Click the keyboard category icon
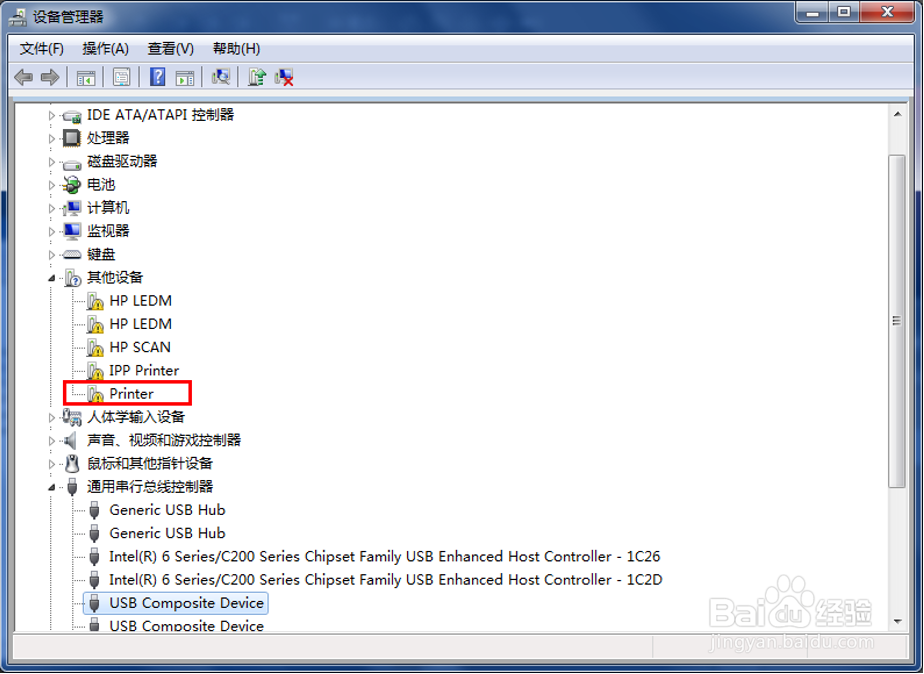924x674 pixels. click(x=72, y=255)
